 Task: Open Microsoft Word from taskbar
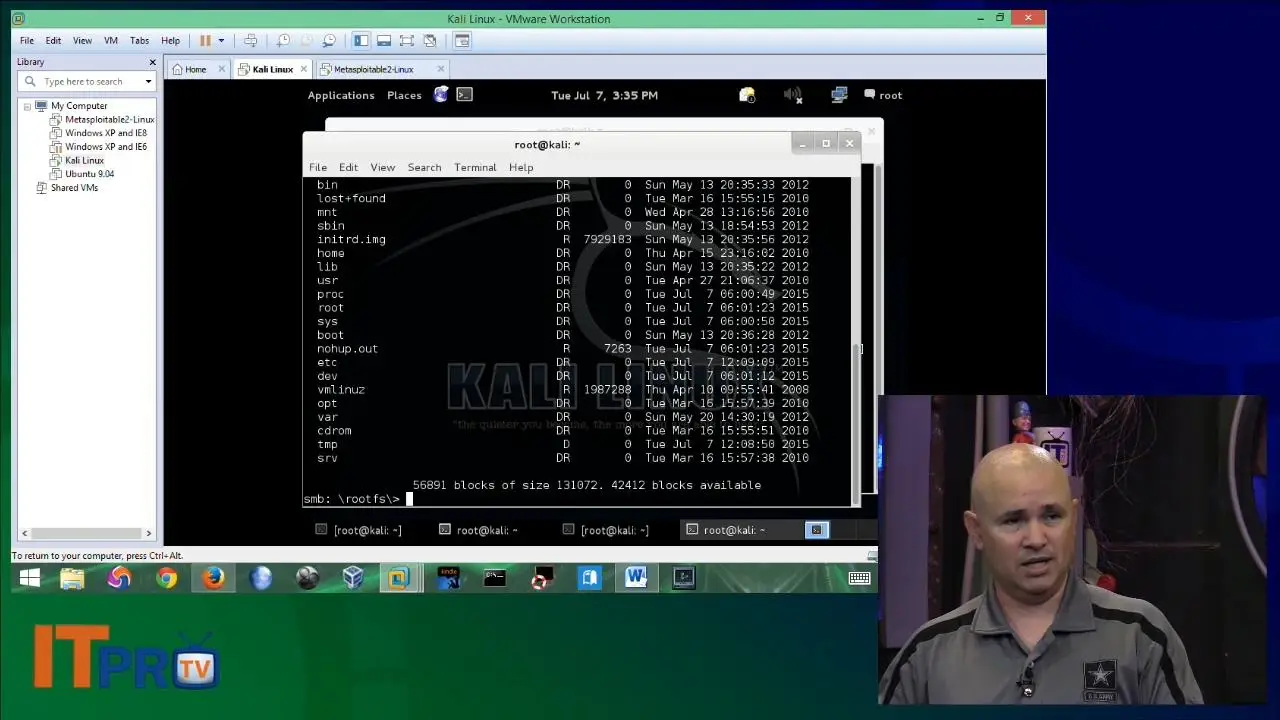pos(636,578)
